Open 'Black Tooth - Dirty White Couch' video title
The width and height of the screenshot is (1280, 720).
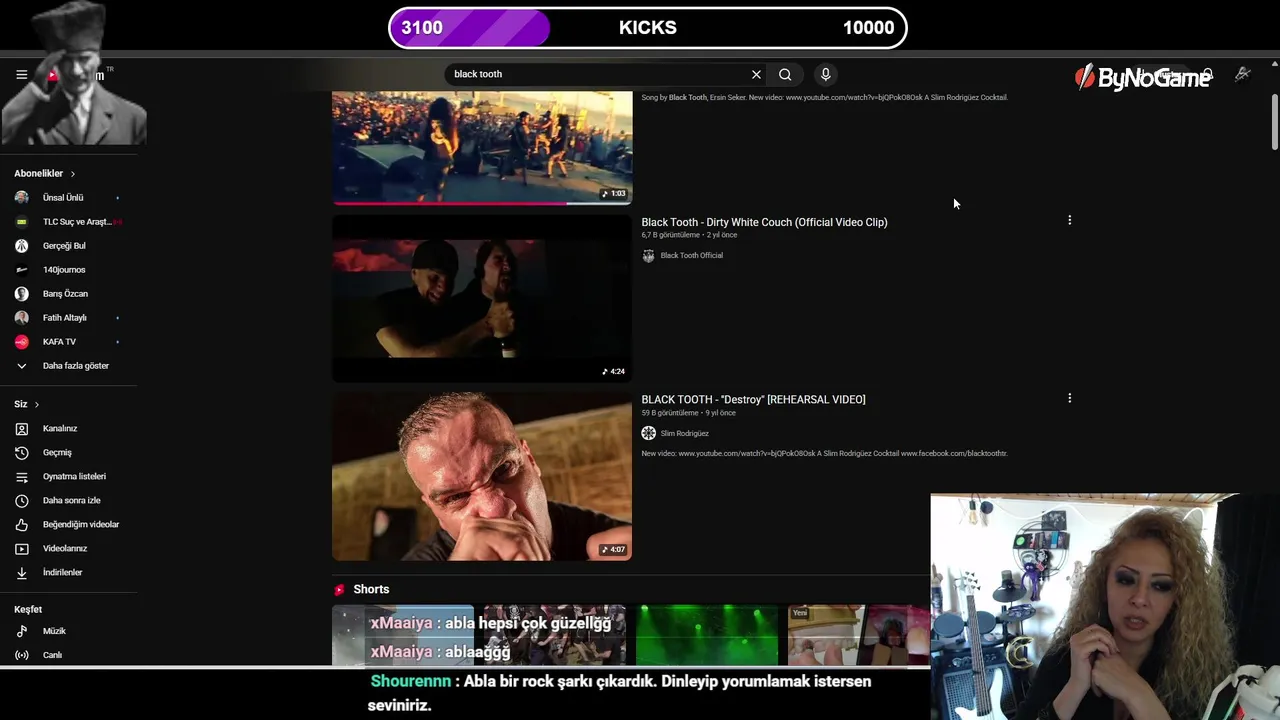(764, 222)
